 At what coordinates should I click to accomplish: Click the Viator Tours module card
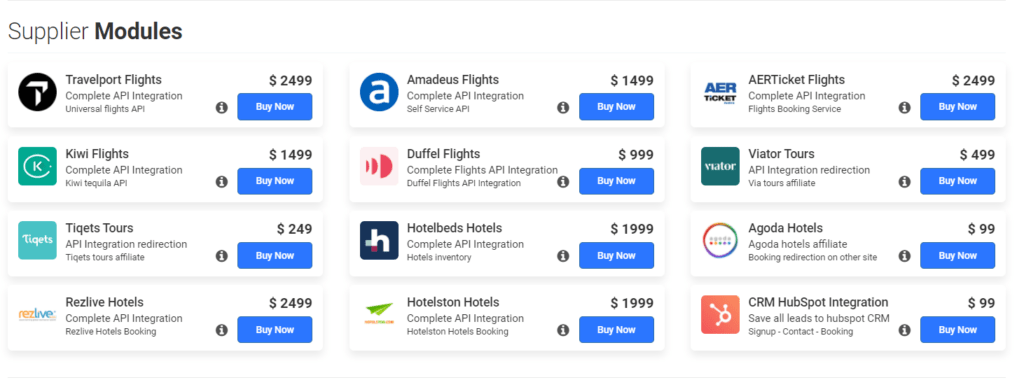[848, 170]
